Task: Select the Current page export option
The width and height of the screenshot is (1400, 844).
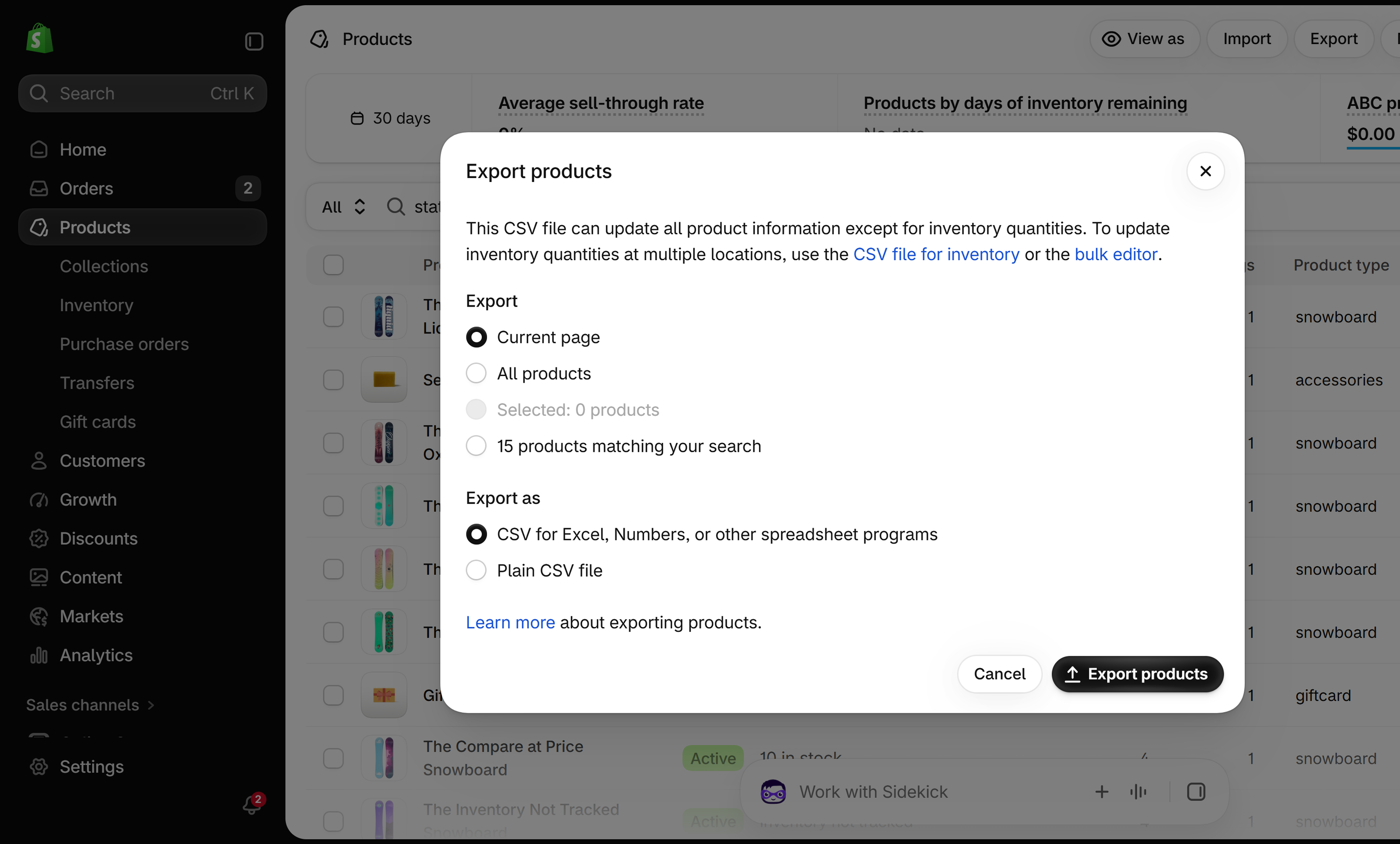Action: coord(476,337)
